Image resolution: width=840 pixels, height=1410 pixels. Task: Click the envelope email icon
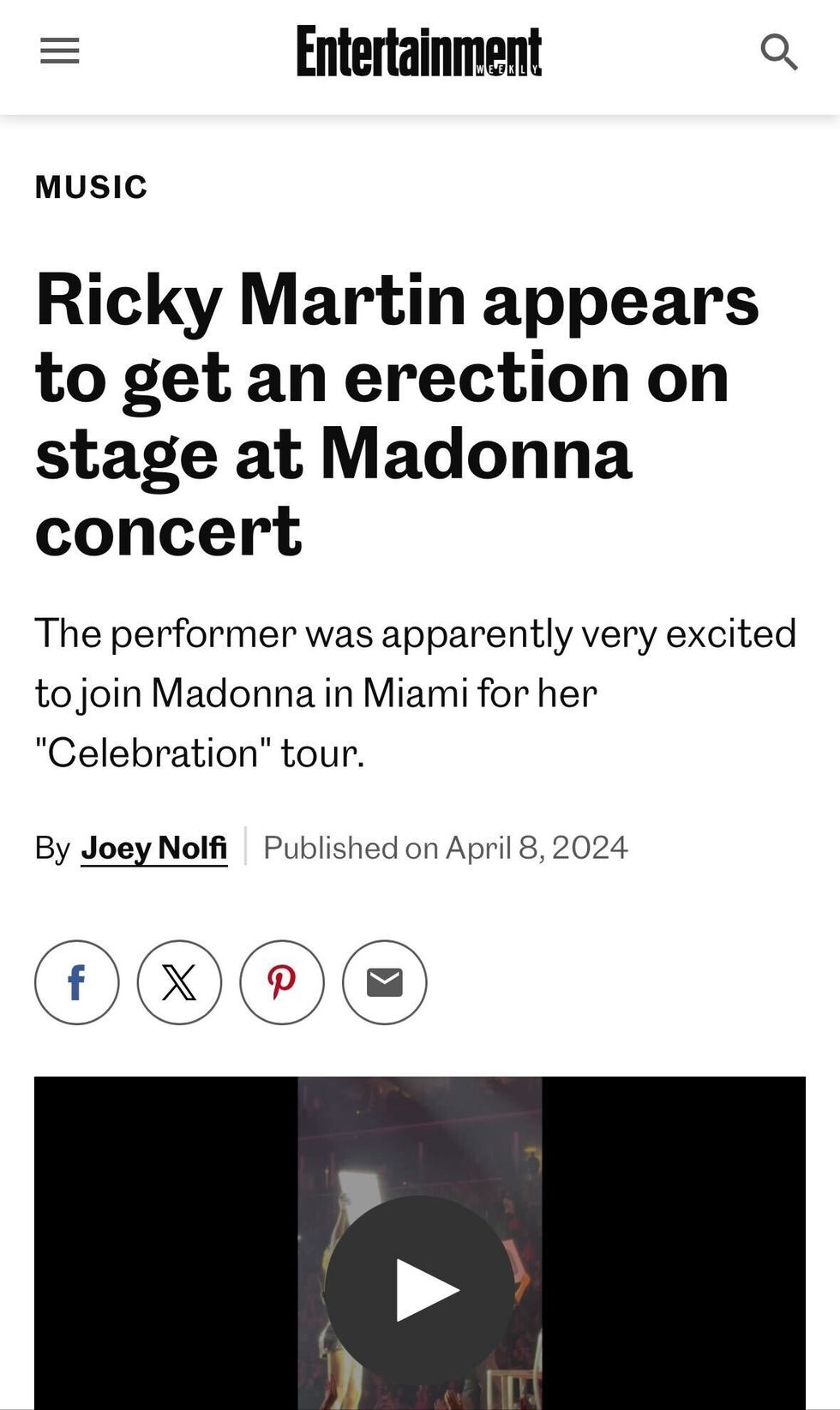click(383, 982)
